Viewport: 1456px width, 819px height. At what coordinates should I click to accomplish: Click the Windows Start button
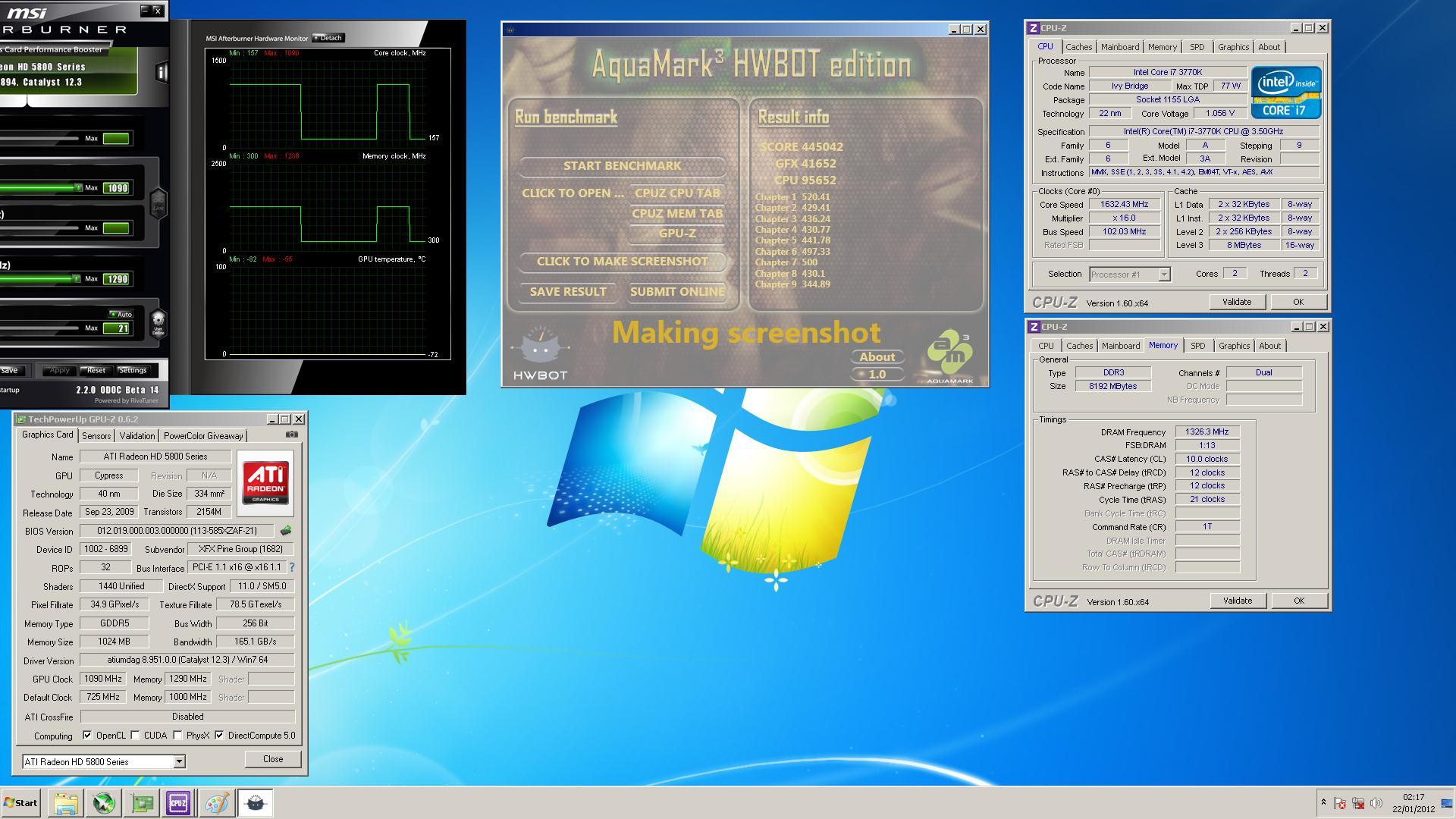click(20, 803)
